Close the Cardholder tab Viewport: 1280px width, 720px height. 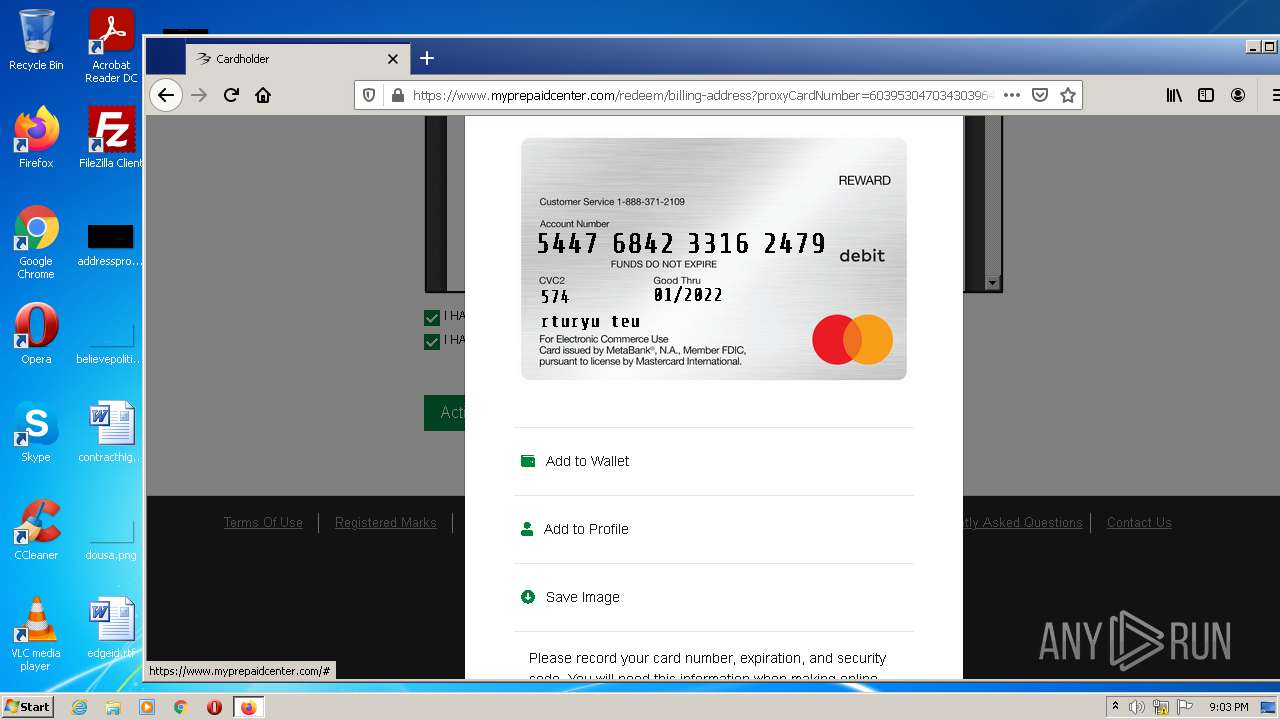coord(393,59)
